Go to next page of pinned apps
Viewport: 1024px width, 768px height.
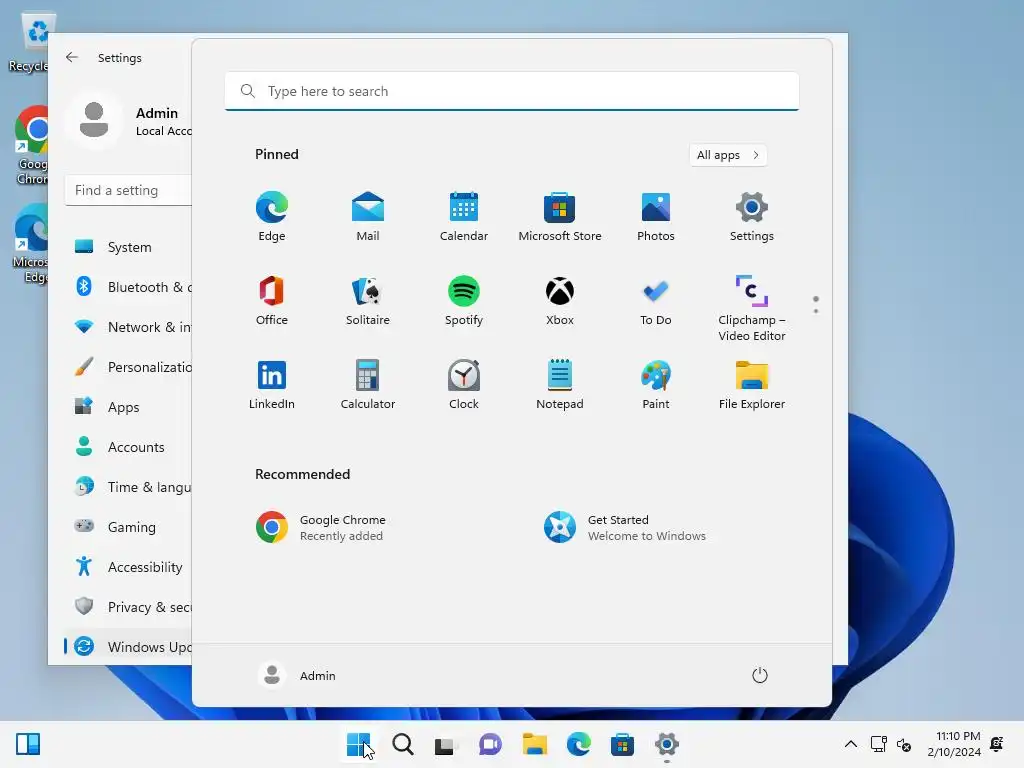pyautogui.click(x=816, y=311)
